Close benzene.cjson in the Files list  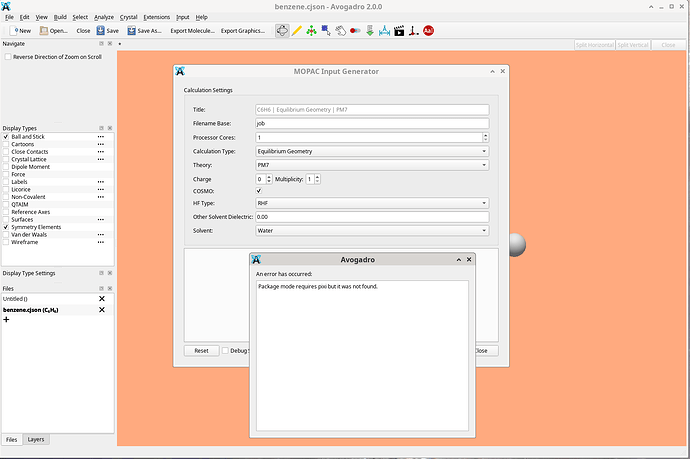(102, 310)
